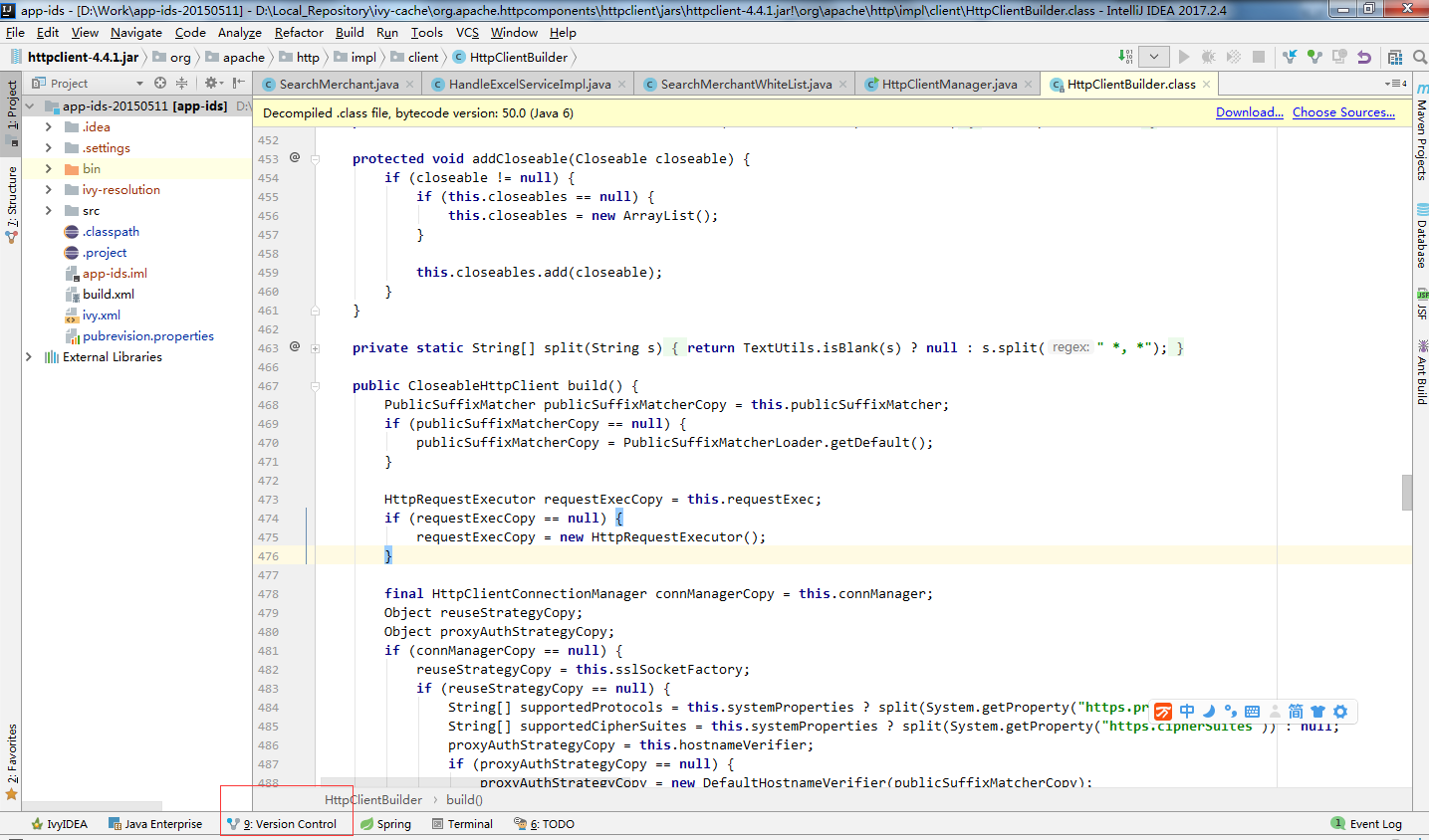The height and width of the screenshot is (840, 1429).
Task: Expand the bin folder
Action: [x=48, y=168]
